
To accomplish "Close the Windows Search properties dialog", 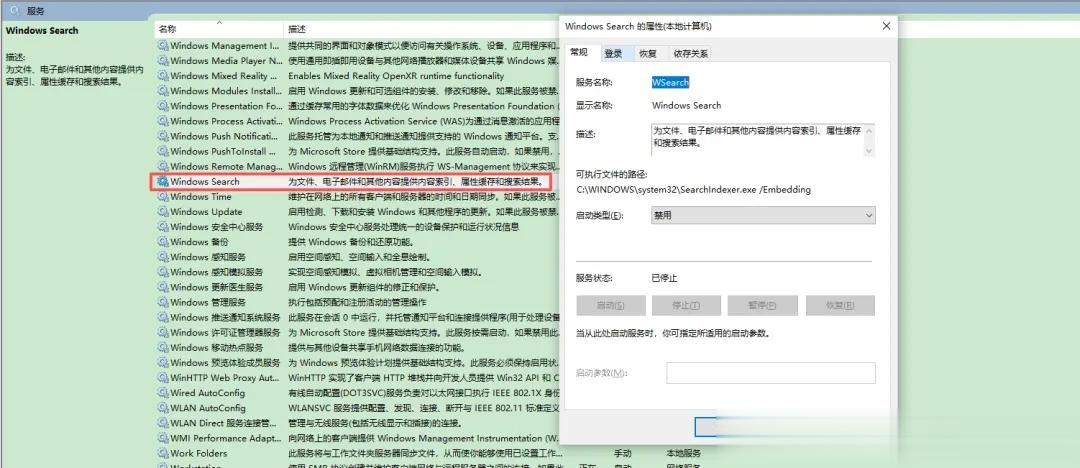I will 886,26.
